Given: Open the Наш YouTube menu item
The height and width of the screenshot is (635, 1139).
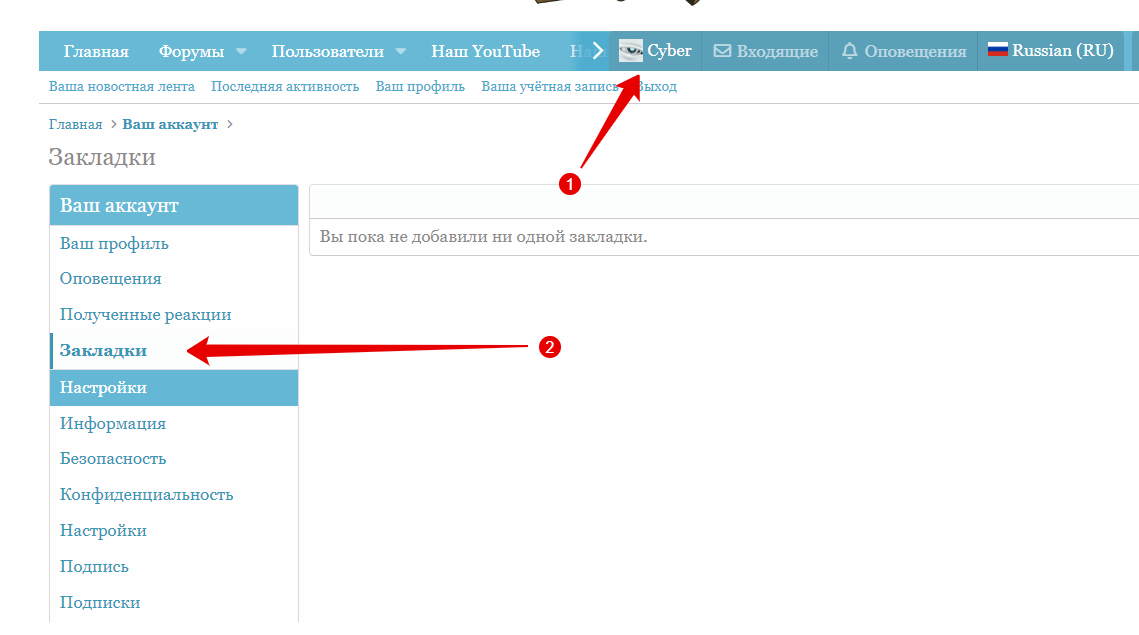Looking at the screenshot, I should click(x=485, y=51).
